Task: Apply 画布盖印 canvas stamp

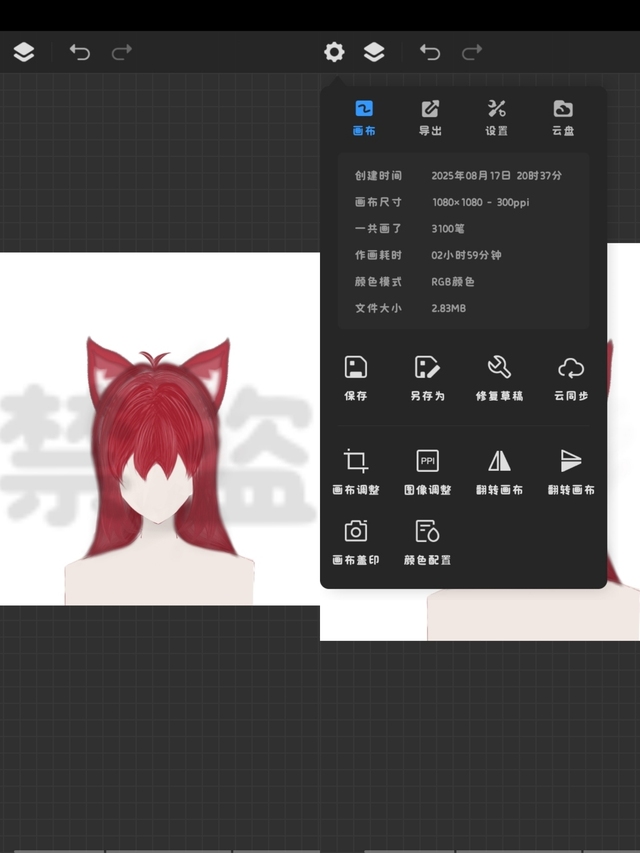Action: click(x=356, y=542)
